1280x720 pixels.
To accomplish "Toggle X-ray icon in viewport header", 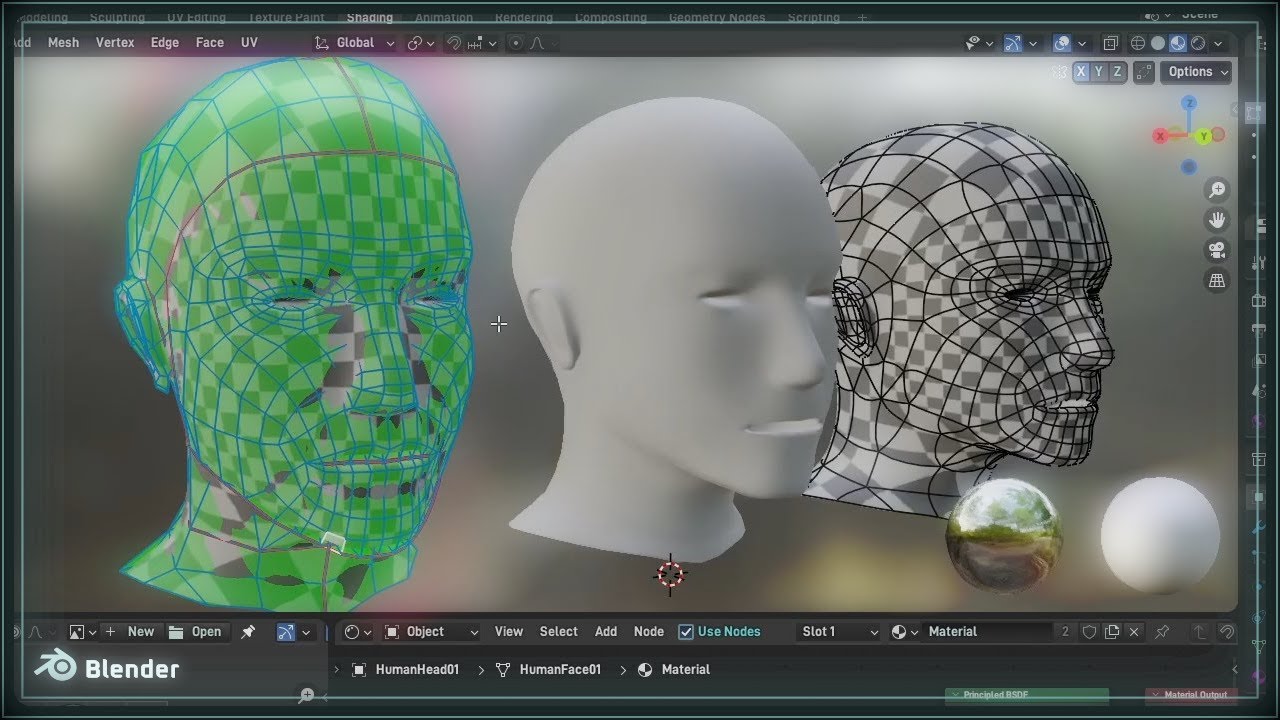I will pos(1110,43).
